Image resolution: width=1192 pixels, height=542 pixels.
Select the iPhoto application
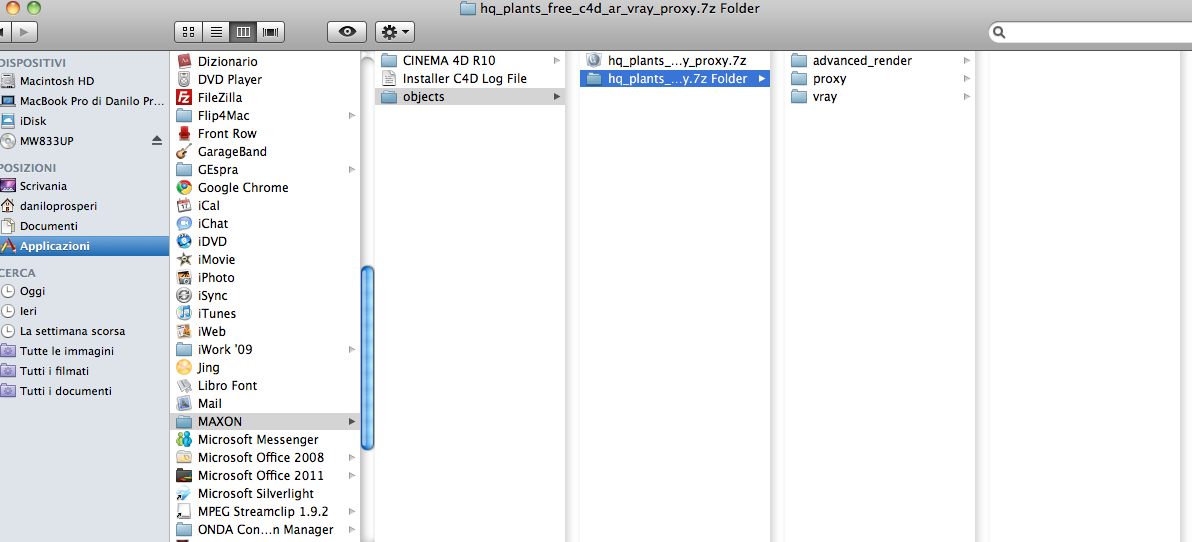[216, 277]
